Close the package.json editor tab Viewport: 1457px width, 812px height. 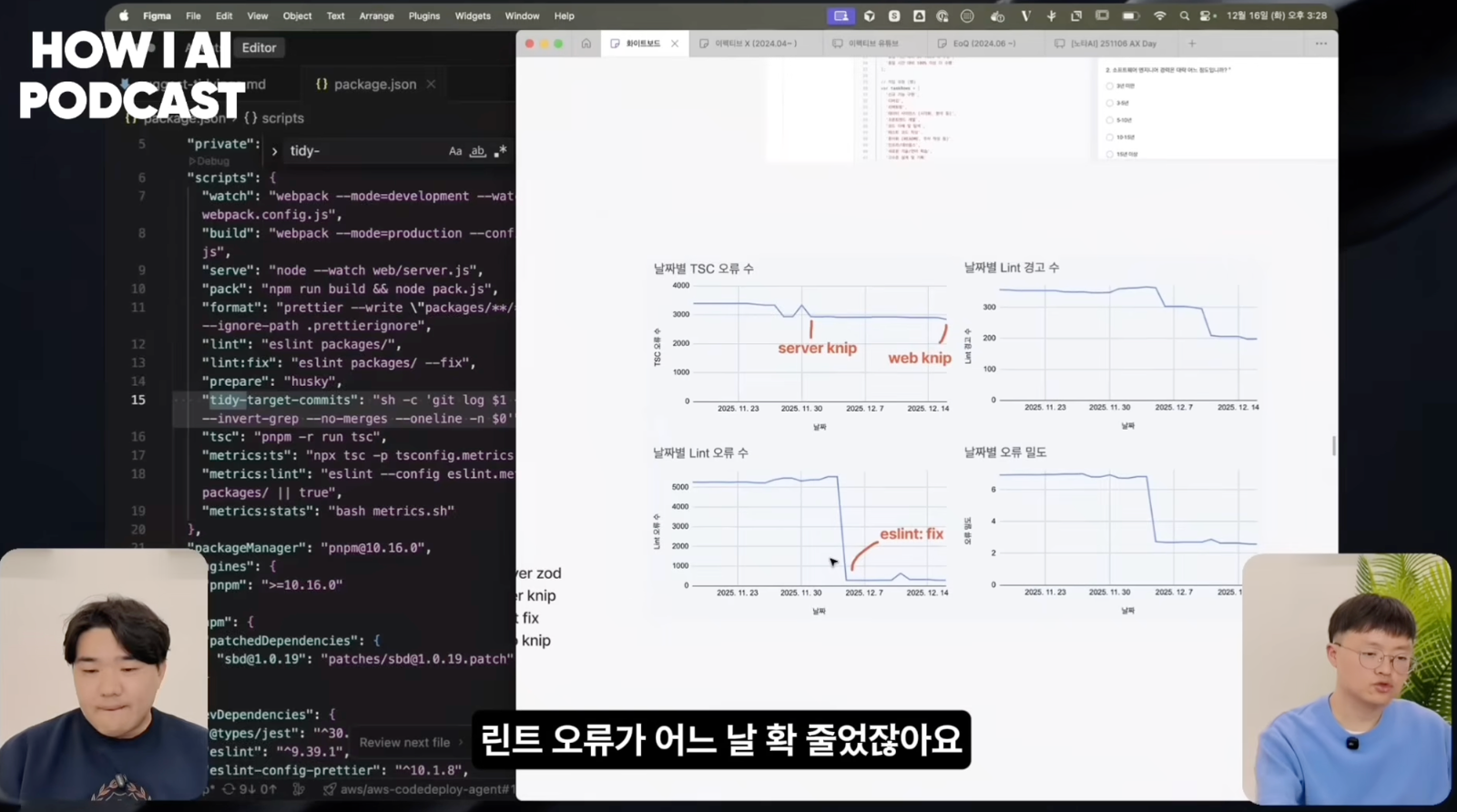(x=431, y=84)
